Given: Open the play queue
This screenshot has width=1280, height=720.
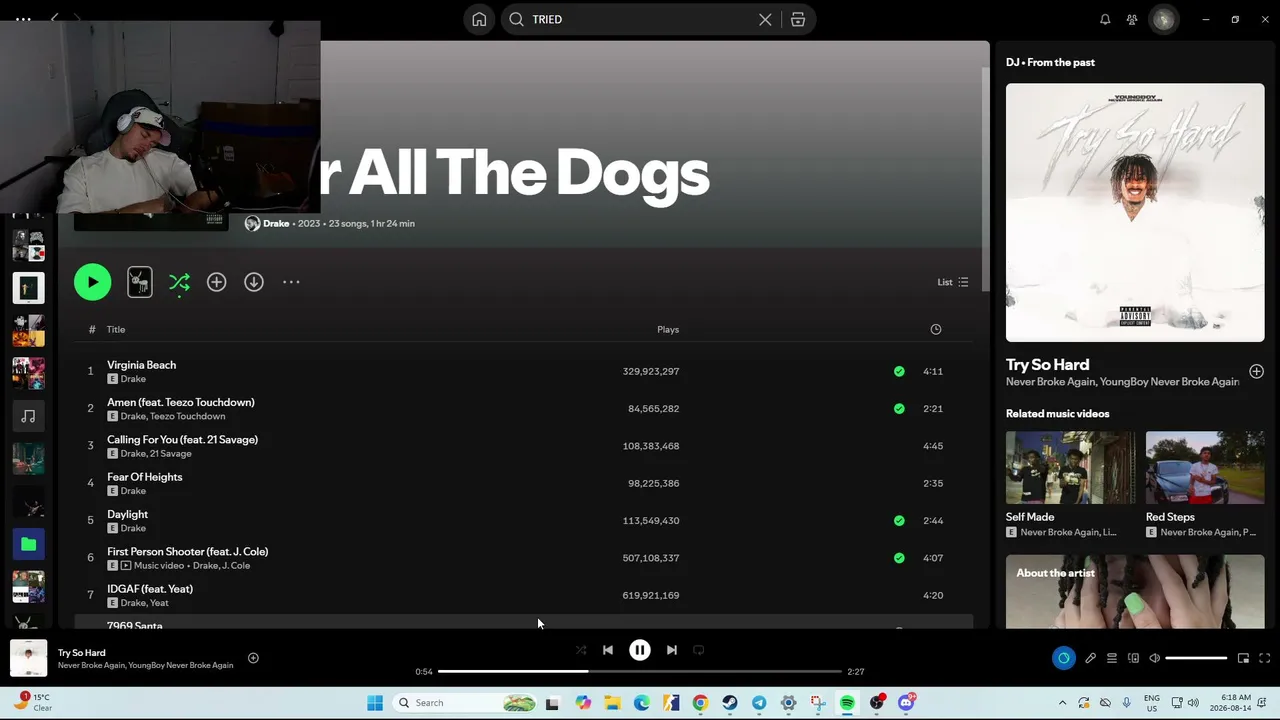Looking at the screenshot, I should (1112, 658).
